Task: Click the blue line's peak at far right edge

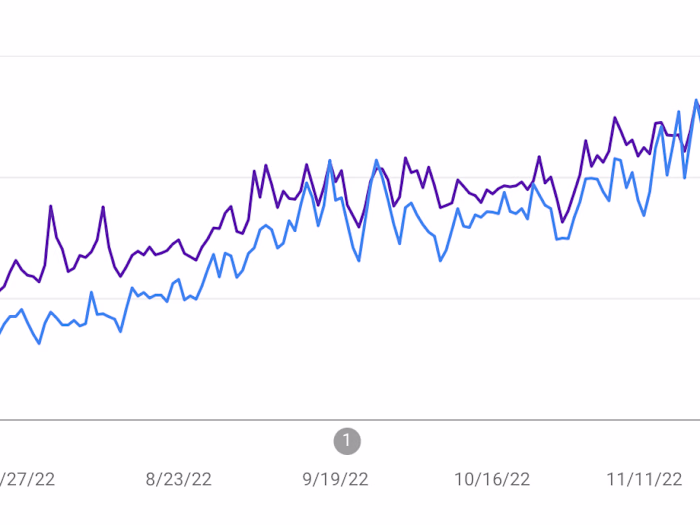Action: (x=696, y=100)
